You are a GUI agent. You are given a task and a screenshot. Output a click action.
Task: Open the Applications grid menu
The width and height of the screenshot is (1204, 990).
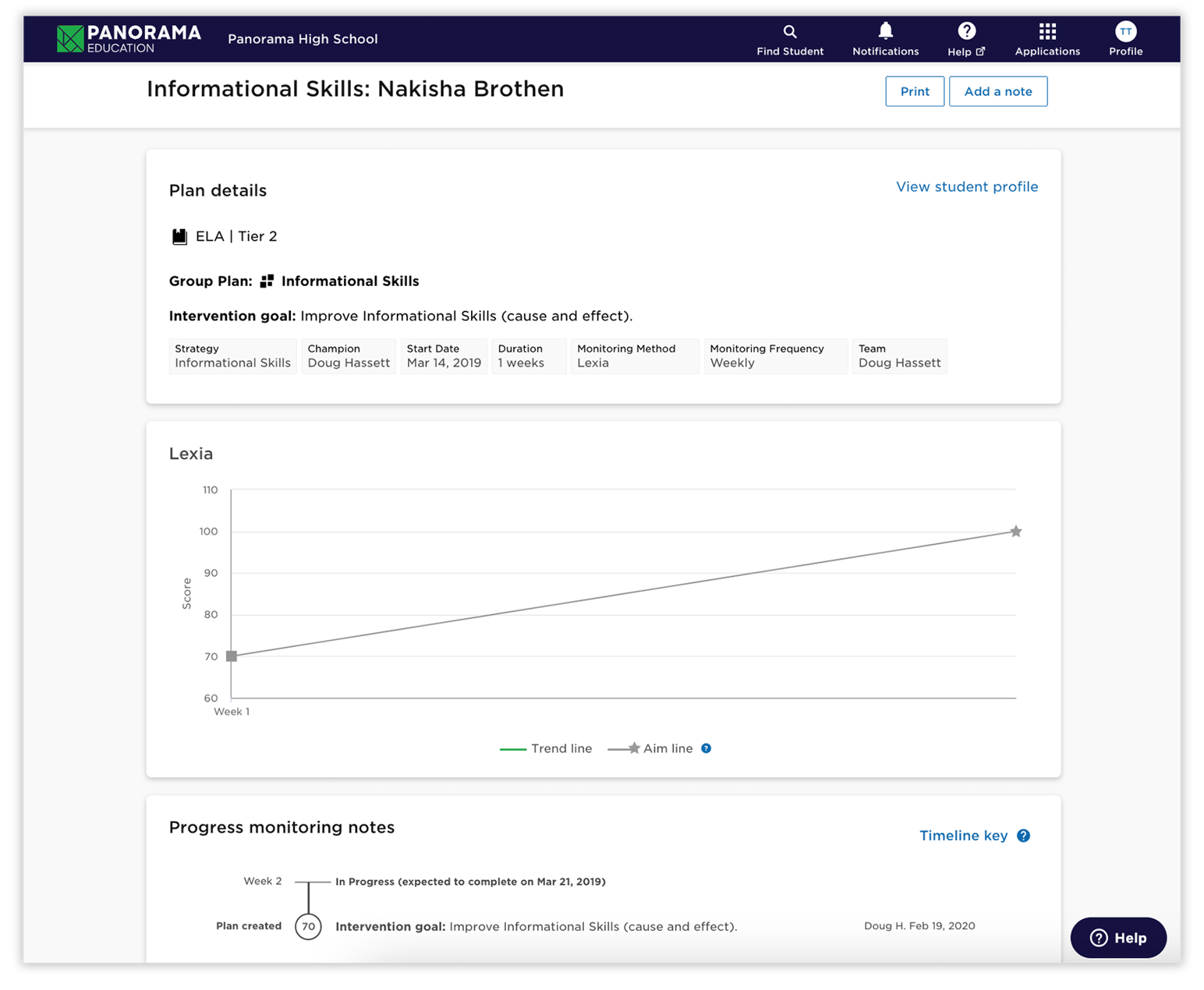click(x=1046, y=32)
